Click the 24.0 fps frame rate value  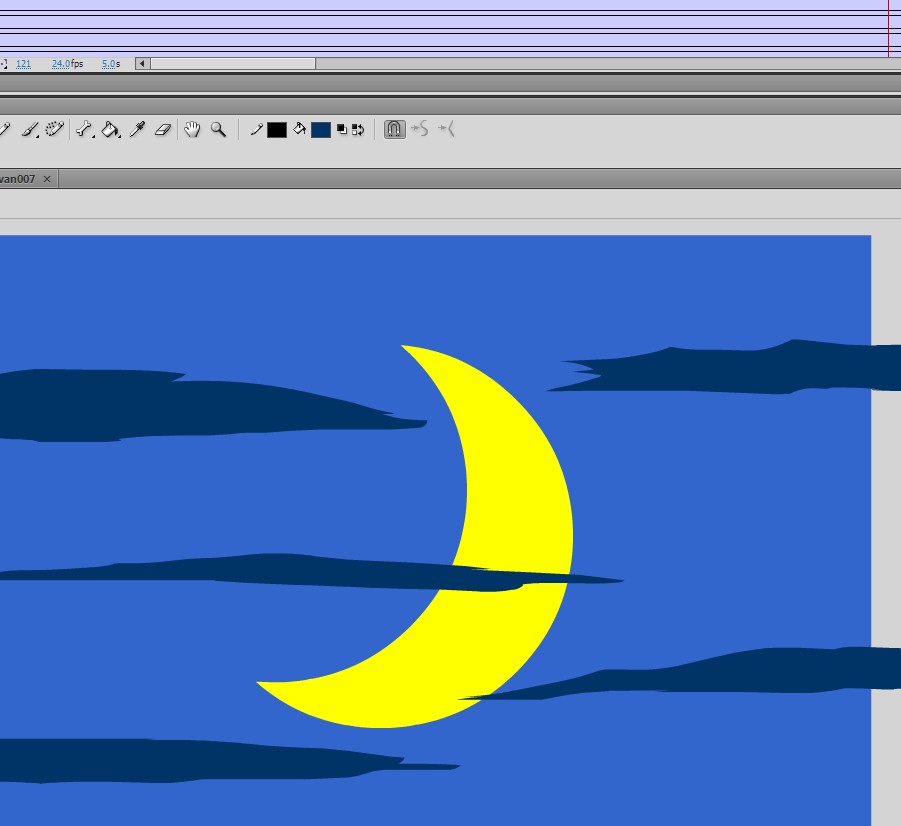coord(61,64)
